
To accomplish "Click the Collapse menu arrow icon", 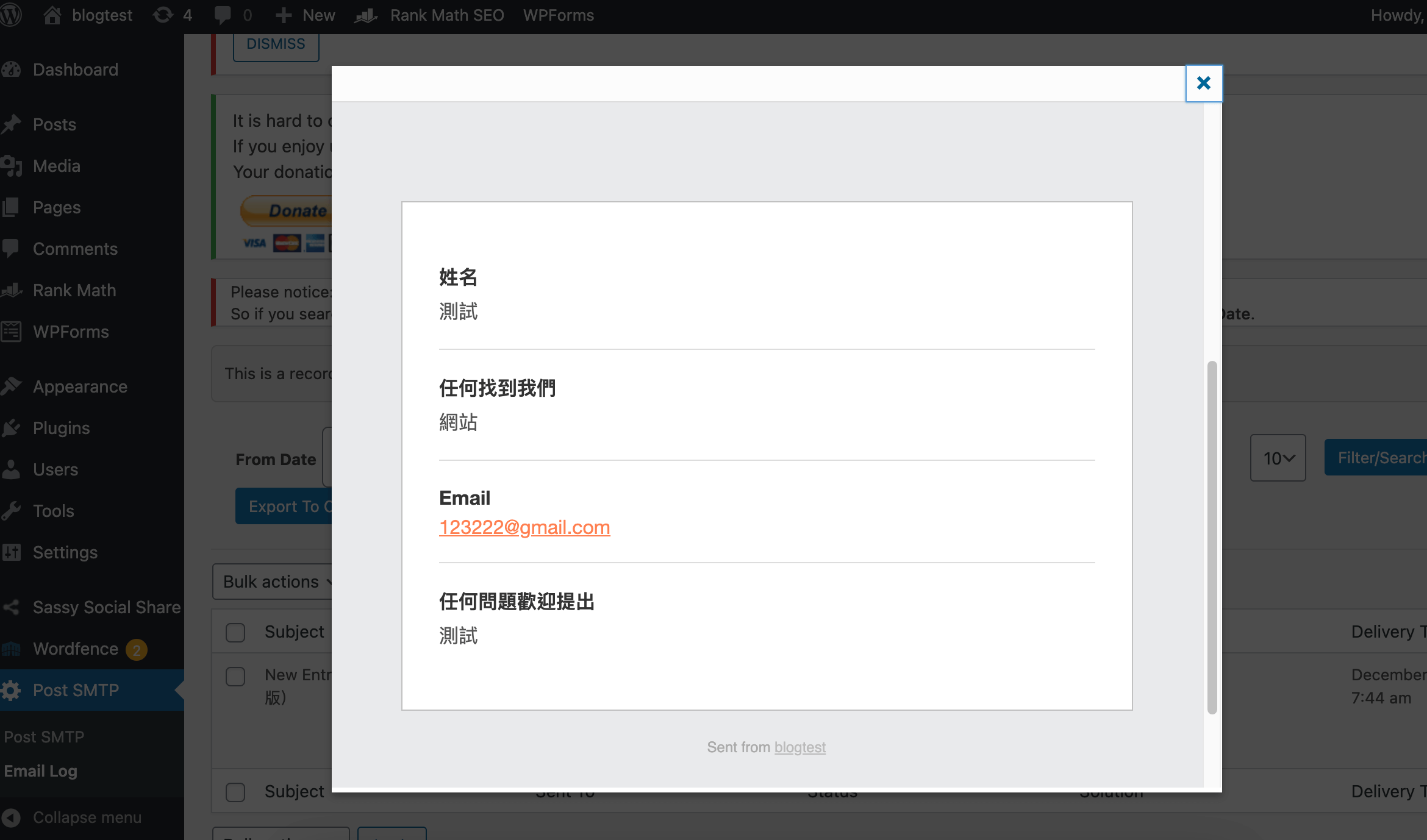I will click(x=12, y=817).
